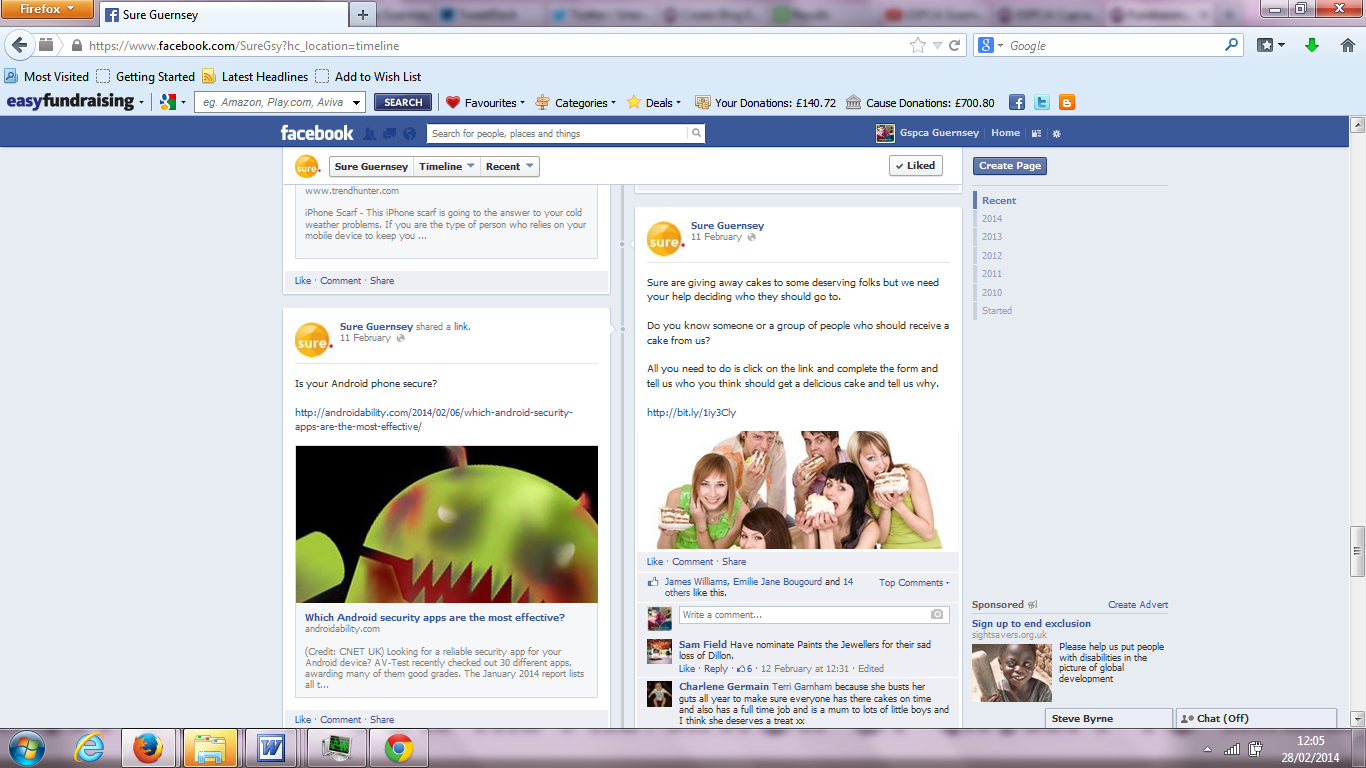Click the easyfundraising SEARCH button
The height and width of the screenshot is (768, 1366).
point(403,102)
